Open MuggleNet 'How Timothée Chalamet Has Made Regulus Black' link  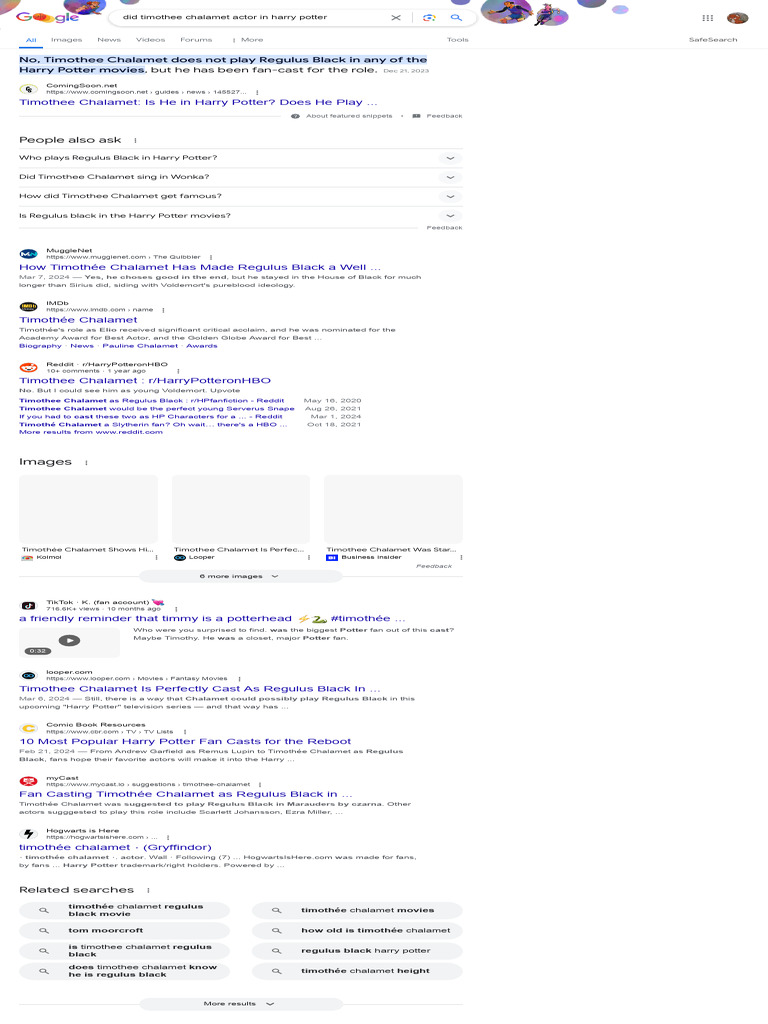200,267
